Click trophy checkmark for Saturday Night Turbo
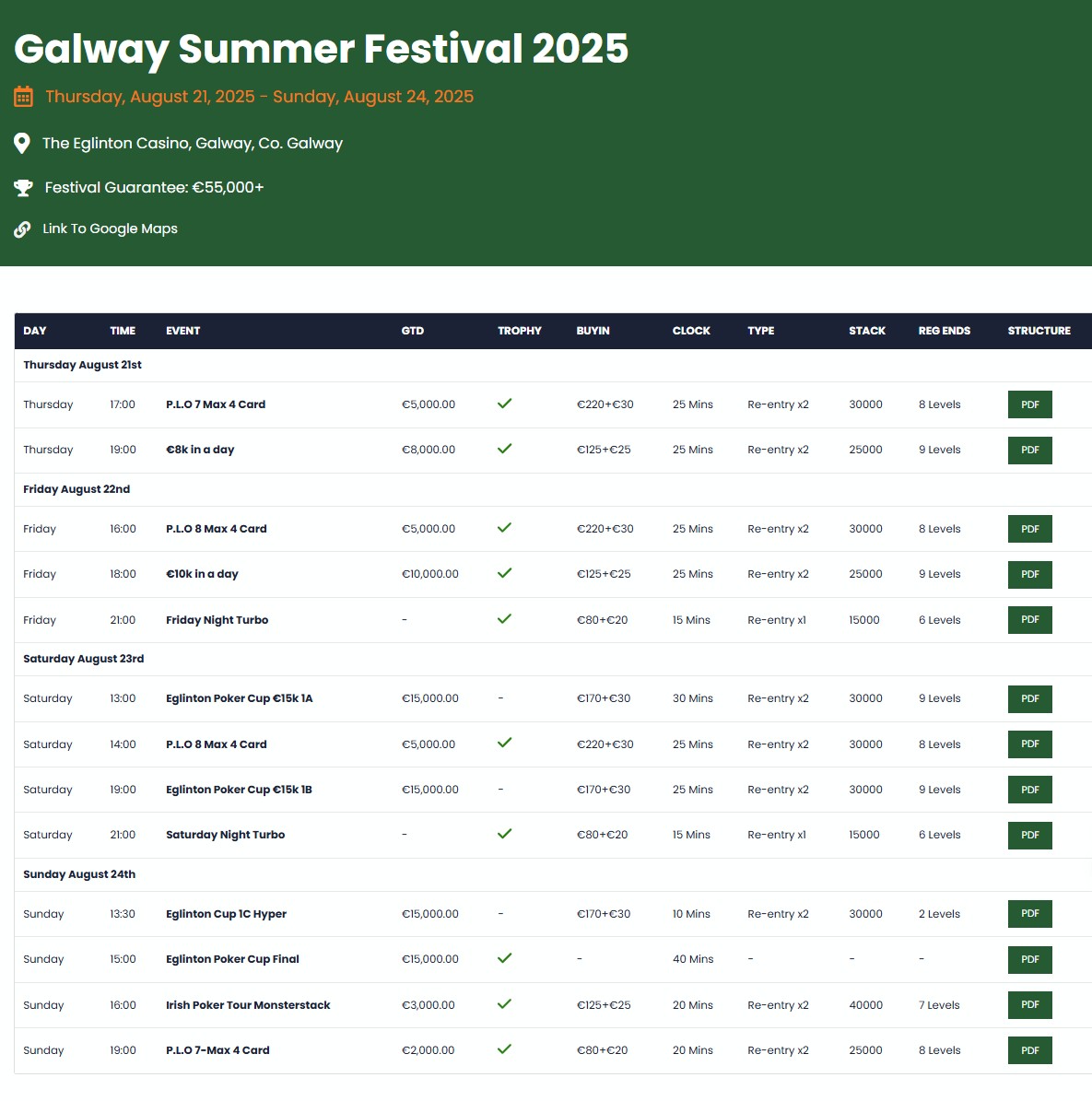Screen dimensions: 1092x1101 [504, 834]
